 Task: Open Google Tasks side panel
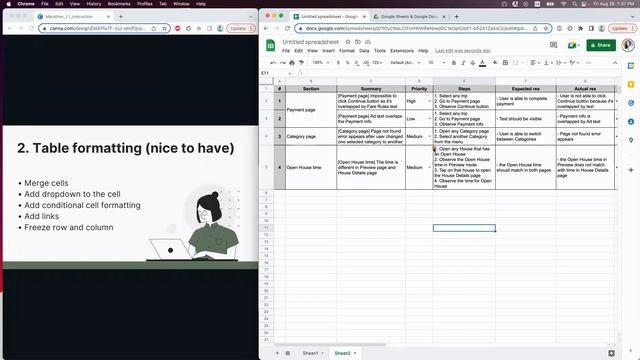(x=631, y=103)
